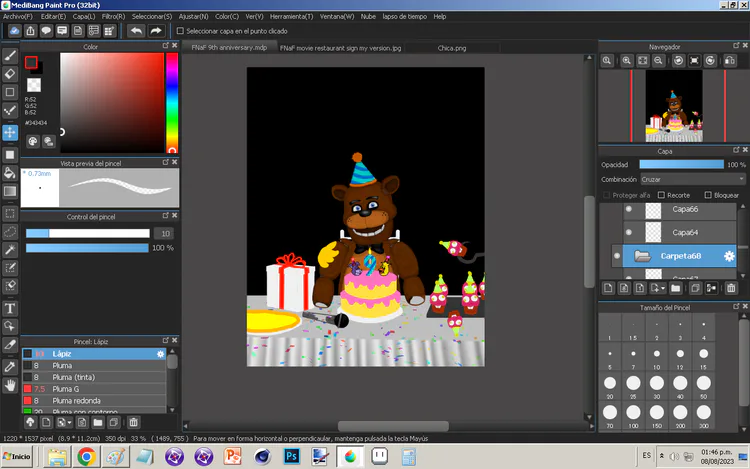Switch to FNaF 9th anniversary.mdp tab

point(229,48)
